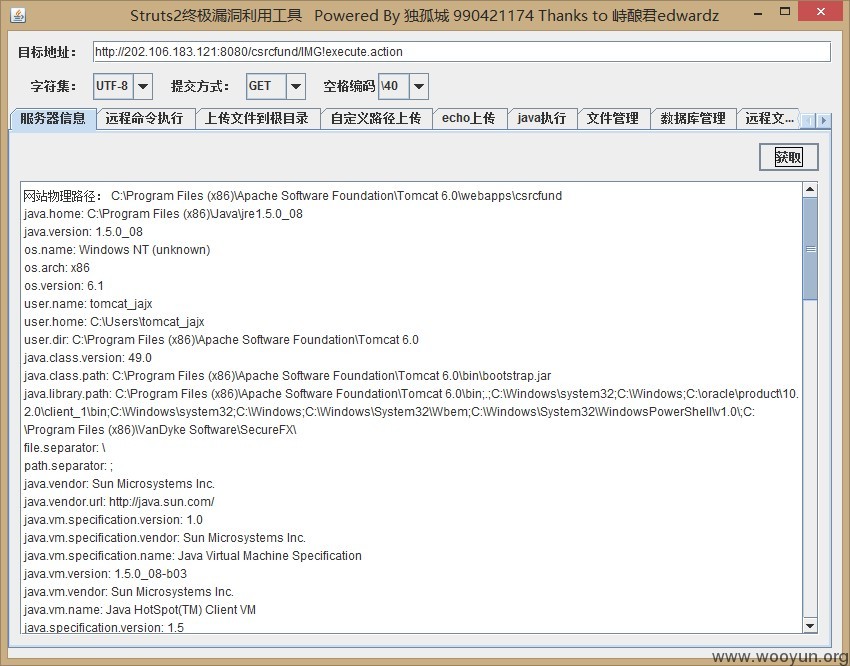
Task: Click the java.specification.version: 1.5 line
Action: point(104,628)
